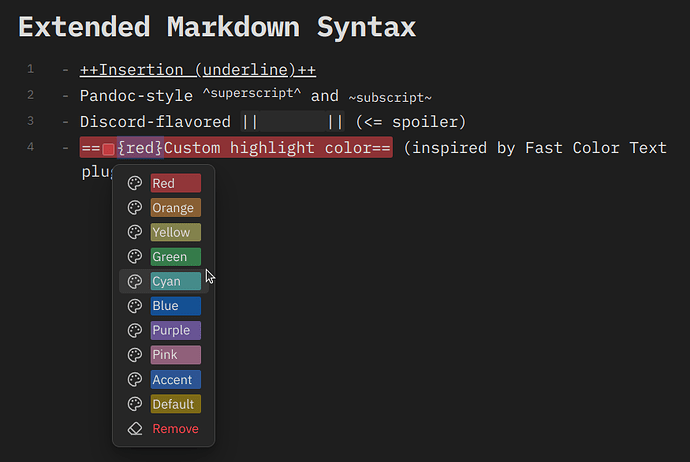
Task: Click the palette icon beside Pink
Action: coord(135,355)
